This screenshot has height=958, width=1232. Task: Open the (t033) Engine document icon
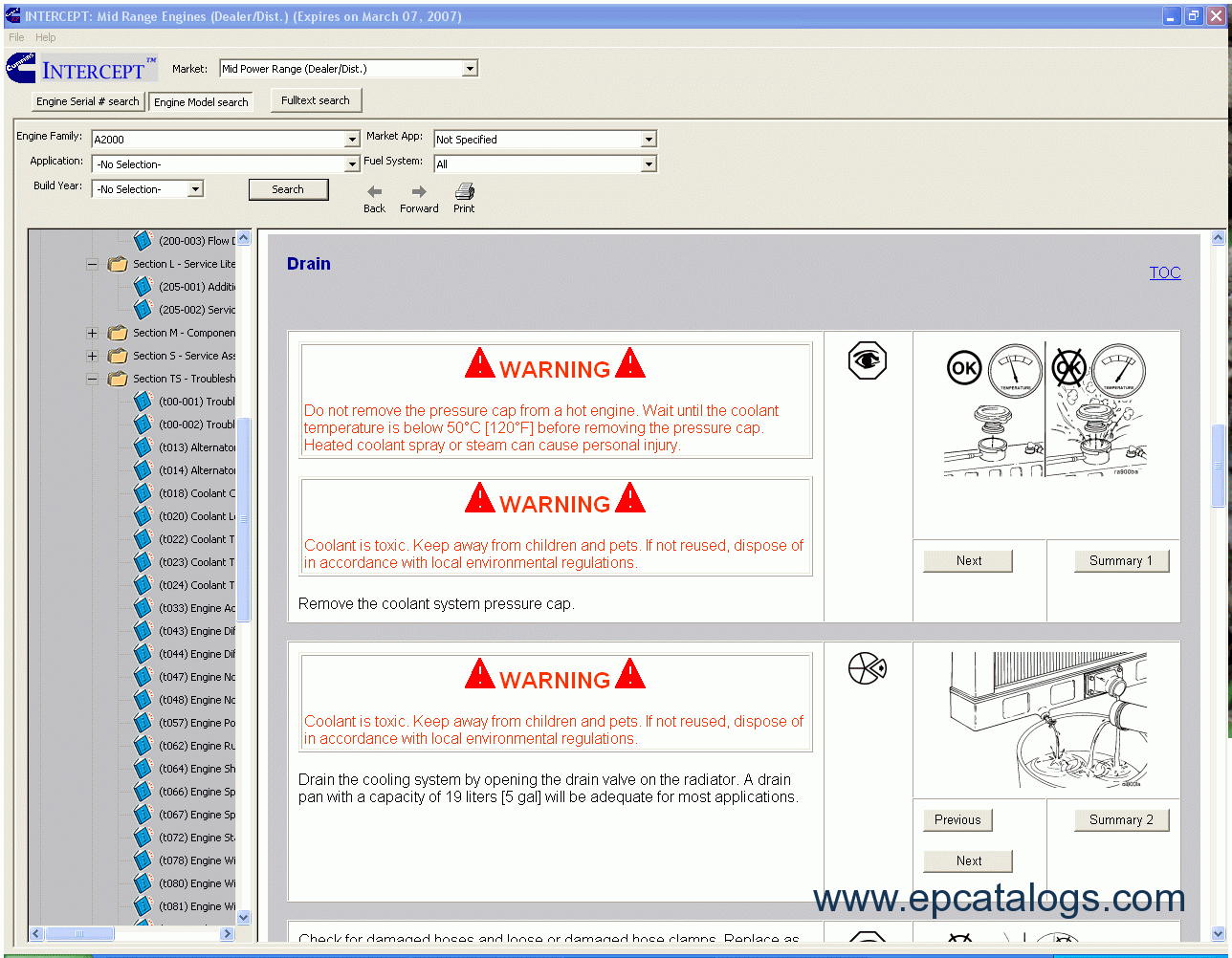[x=143, y=608]
